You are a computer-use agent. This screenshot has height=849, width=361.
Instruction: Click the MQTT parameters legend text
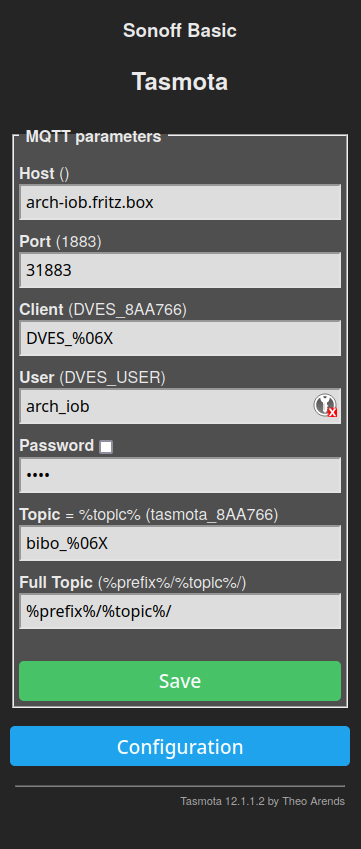94,136
